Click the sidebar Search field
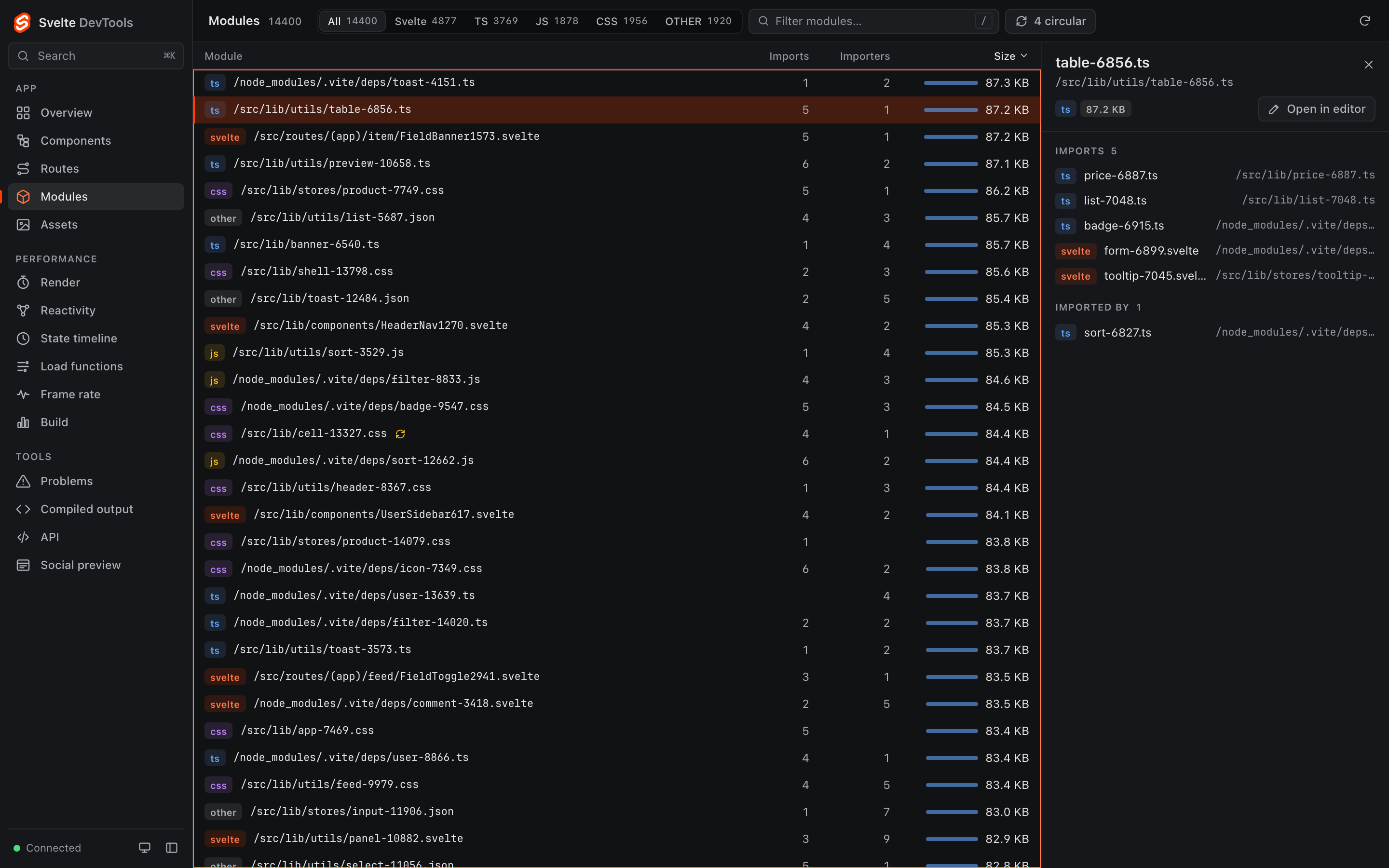 click(x=96, y=55)
